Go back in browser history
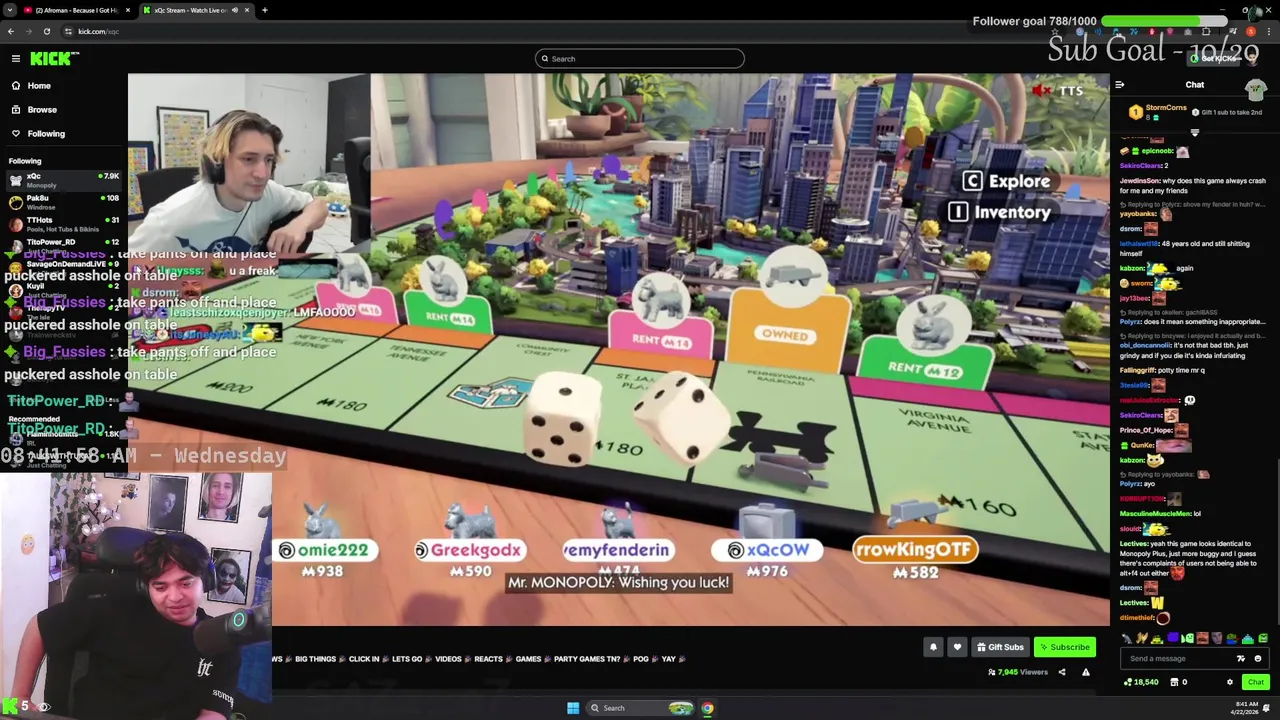 point(11,31)
